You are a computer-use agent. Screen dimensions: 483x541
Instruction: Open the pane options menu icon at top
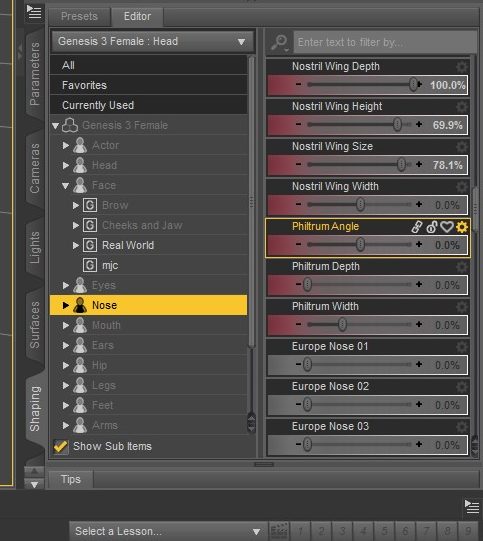[x=34, y=12]
